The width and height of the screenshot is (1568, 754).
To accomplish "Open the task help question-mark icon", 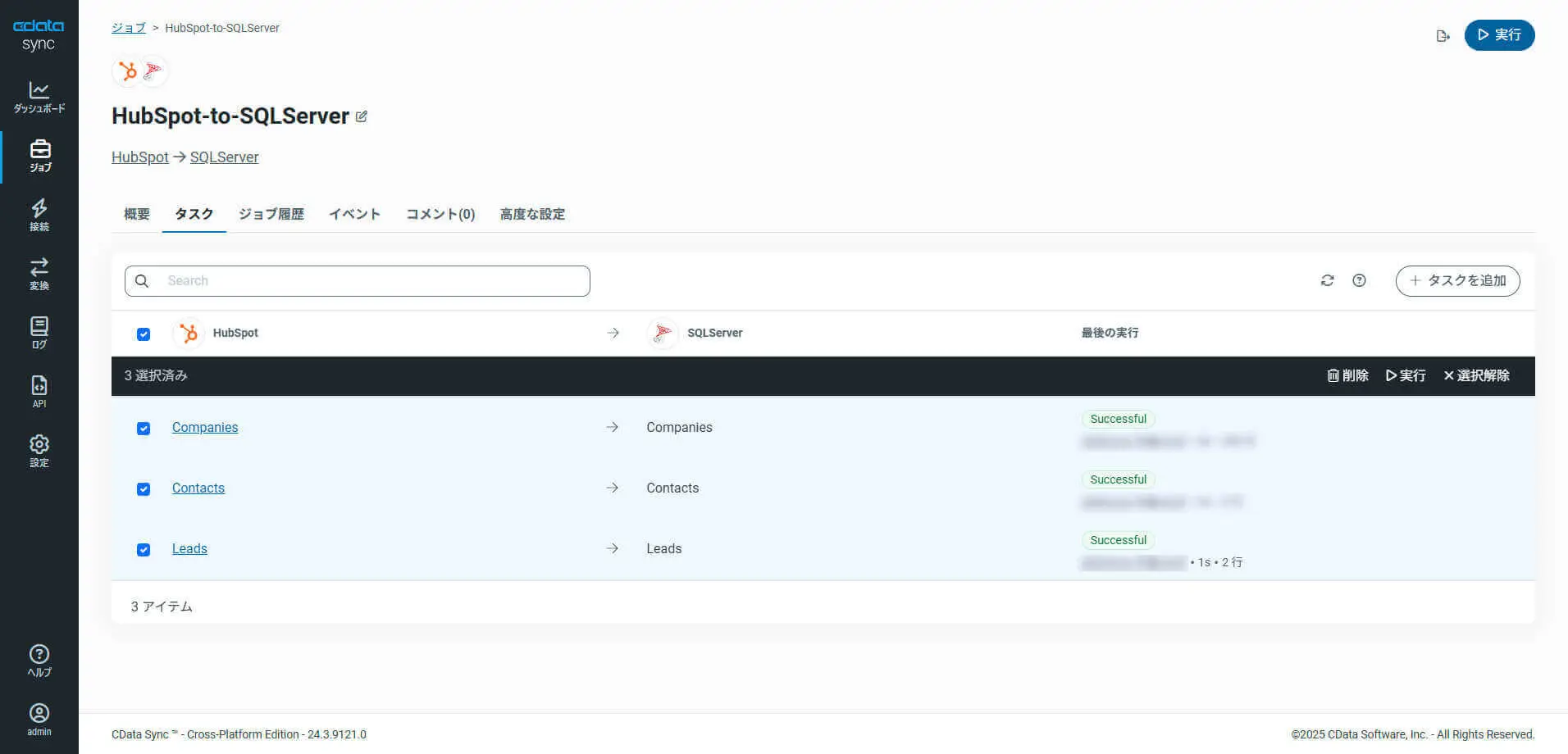I will point(1359,280).
